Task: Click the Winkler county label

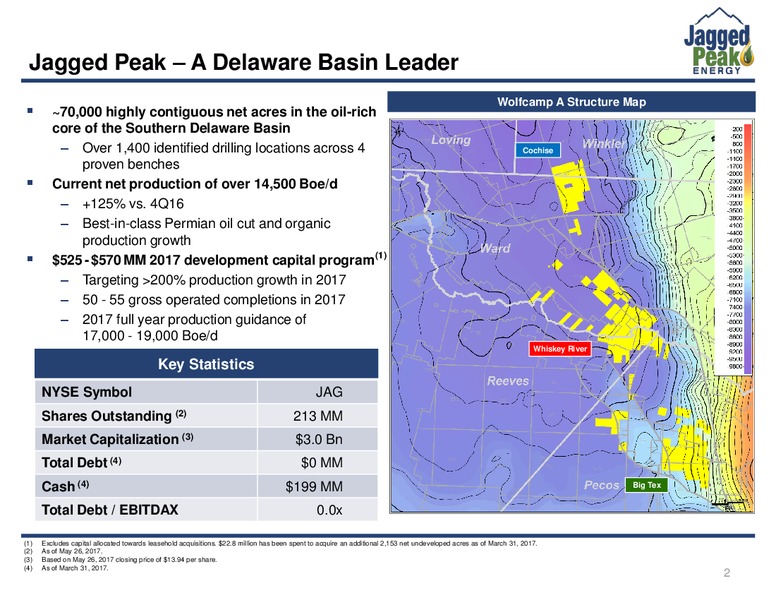Action: pyautogui.click(x=603, y=144)
